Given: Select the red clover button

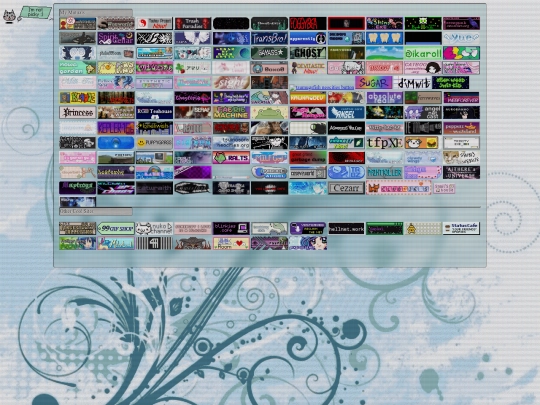Looking at the screenshot, I should (x=193, y=68).
